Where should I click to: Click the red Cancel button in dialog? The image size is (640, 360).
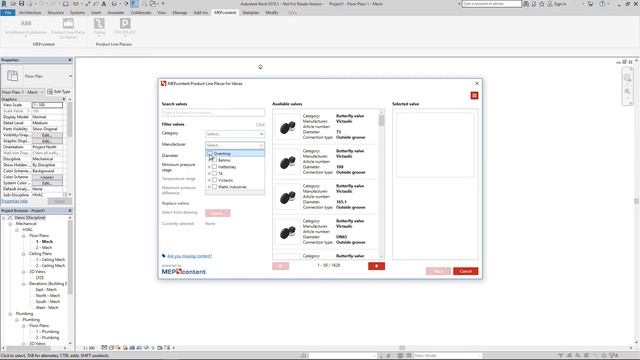click(x=465, y=271)
